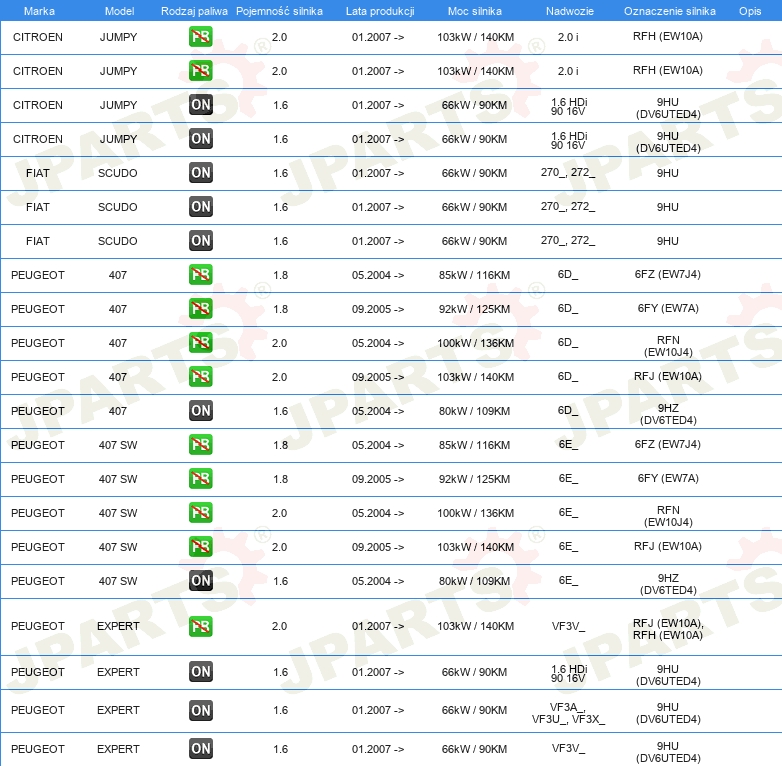Select 'EXPERT' model in the 2.0 row
The height and width of the screenshot is (766, 782).
[x=118, y=626]
